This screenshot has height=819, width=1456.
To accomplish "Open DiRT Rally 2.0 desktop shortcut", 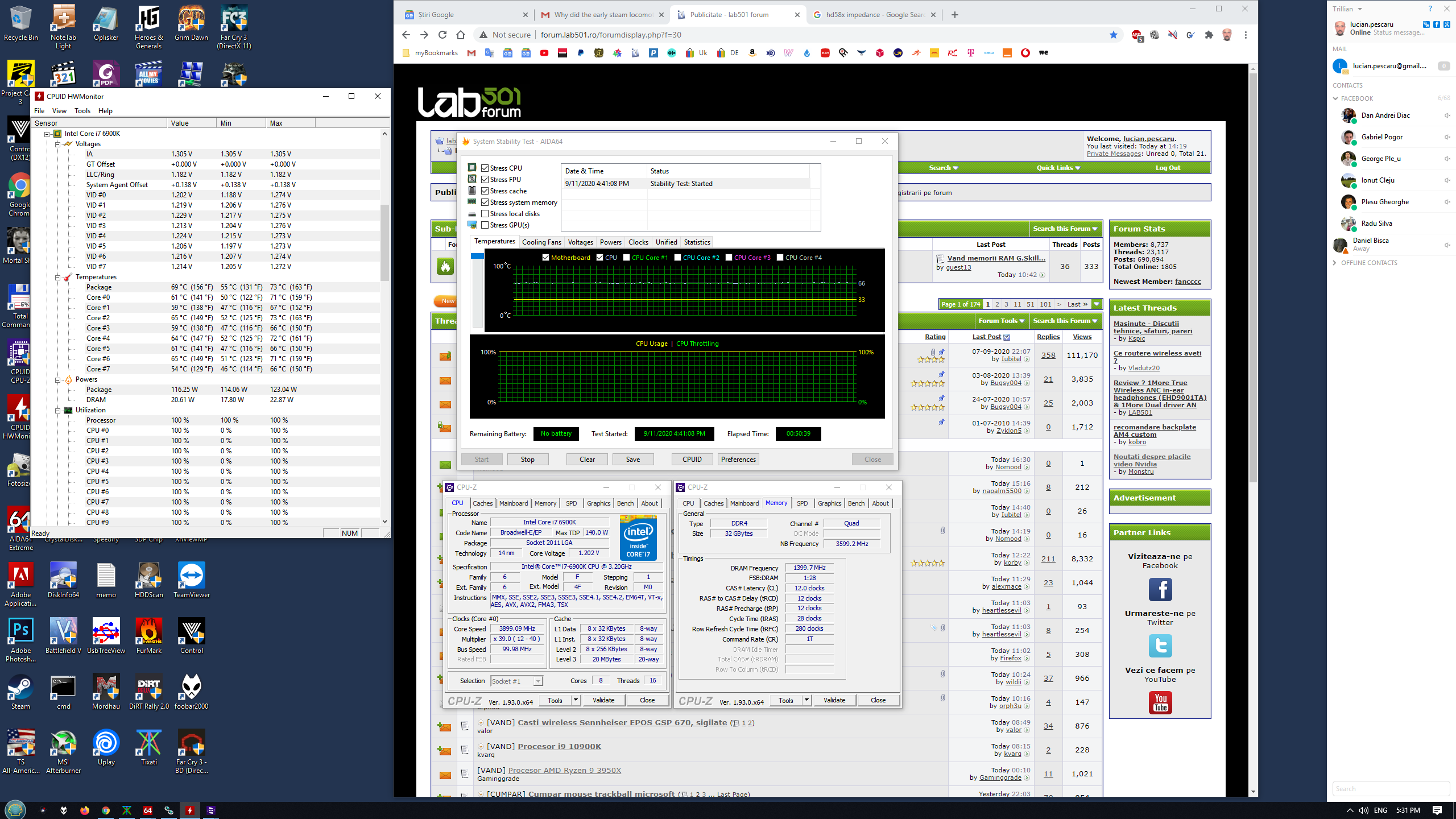I will click(x=149, y=692).
